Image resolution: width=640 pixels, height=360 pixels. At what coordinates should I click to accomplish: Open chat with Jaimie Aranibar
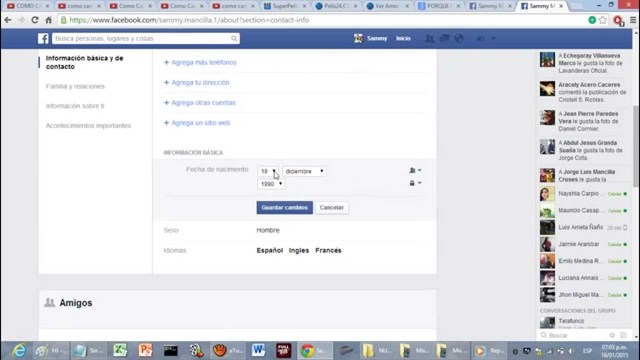click(583, 244)
